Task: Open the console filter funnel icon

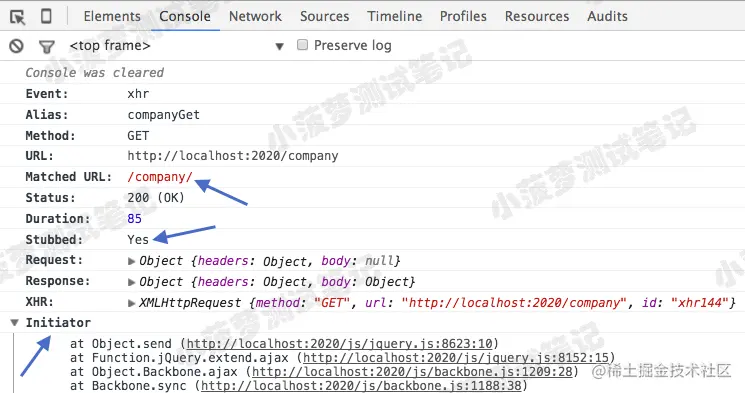Action: tap(47, 47)
